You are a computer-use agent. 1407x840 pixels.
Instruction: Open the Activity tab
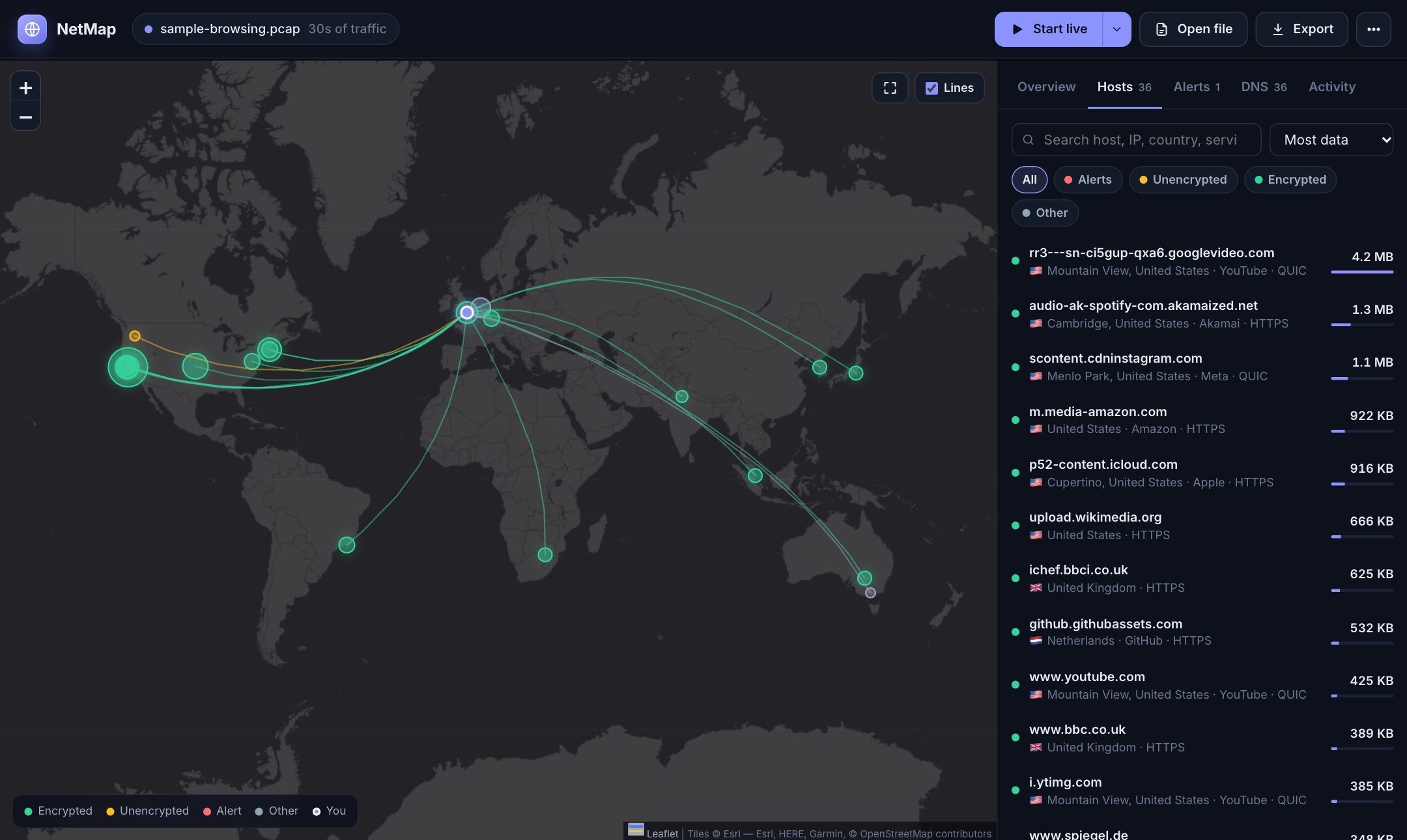(x=1332, y=87)
